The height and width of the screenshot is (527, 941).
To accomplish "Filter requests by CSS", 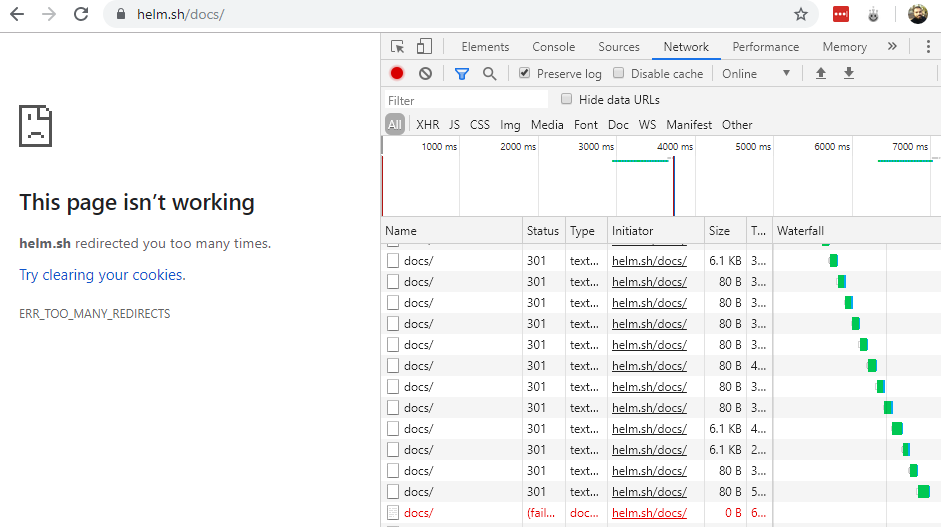I will [x=480, y=125].
